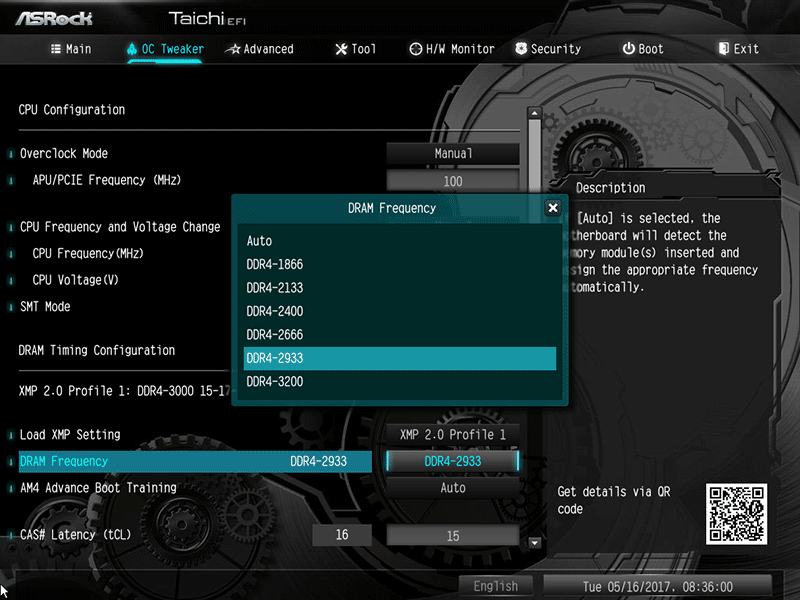800x600 pixels.
Task: Select the CPU Voltage(V) row
Action: coord(76,280)
